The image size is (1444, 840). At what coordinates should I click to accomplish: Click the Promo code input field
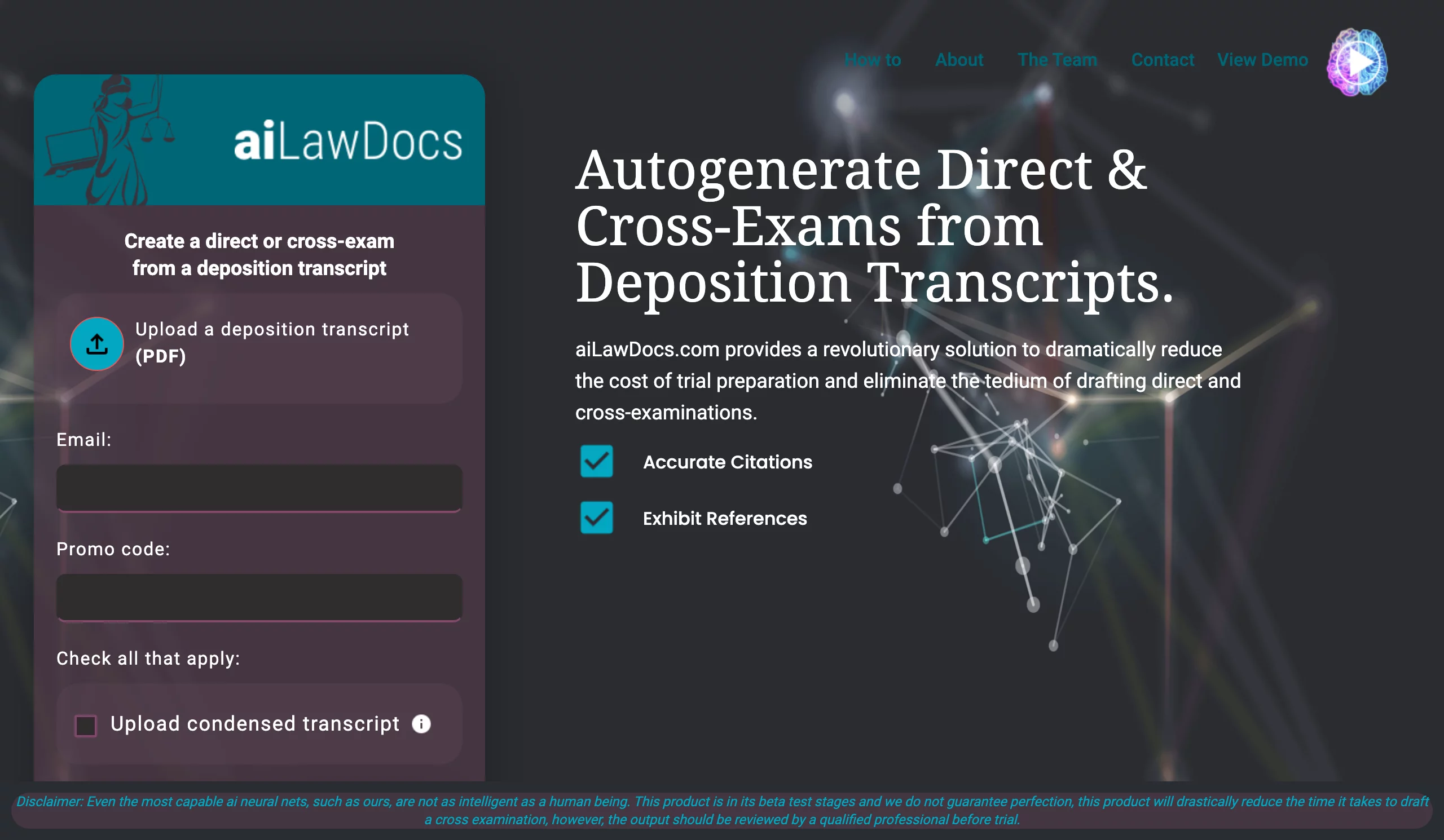point(259,597)
